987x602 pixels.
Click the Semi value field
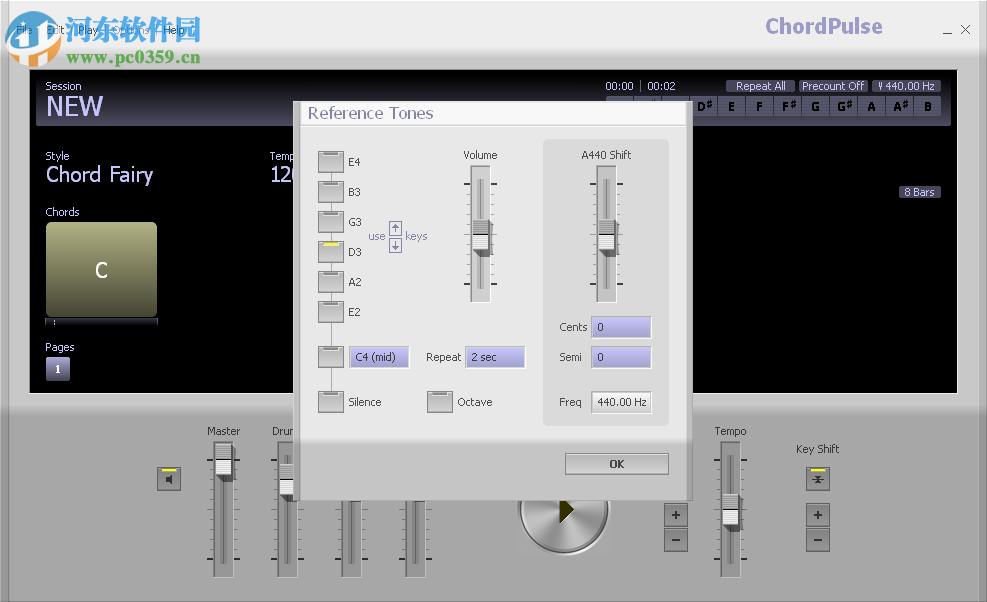tap(620, 356)
